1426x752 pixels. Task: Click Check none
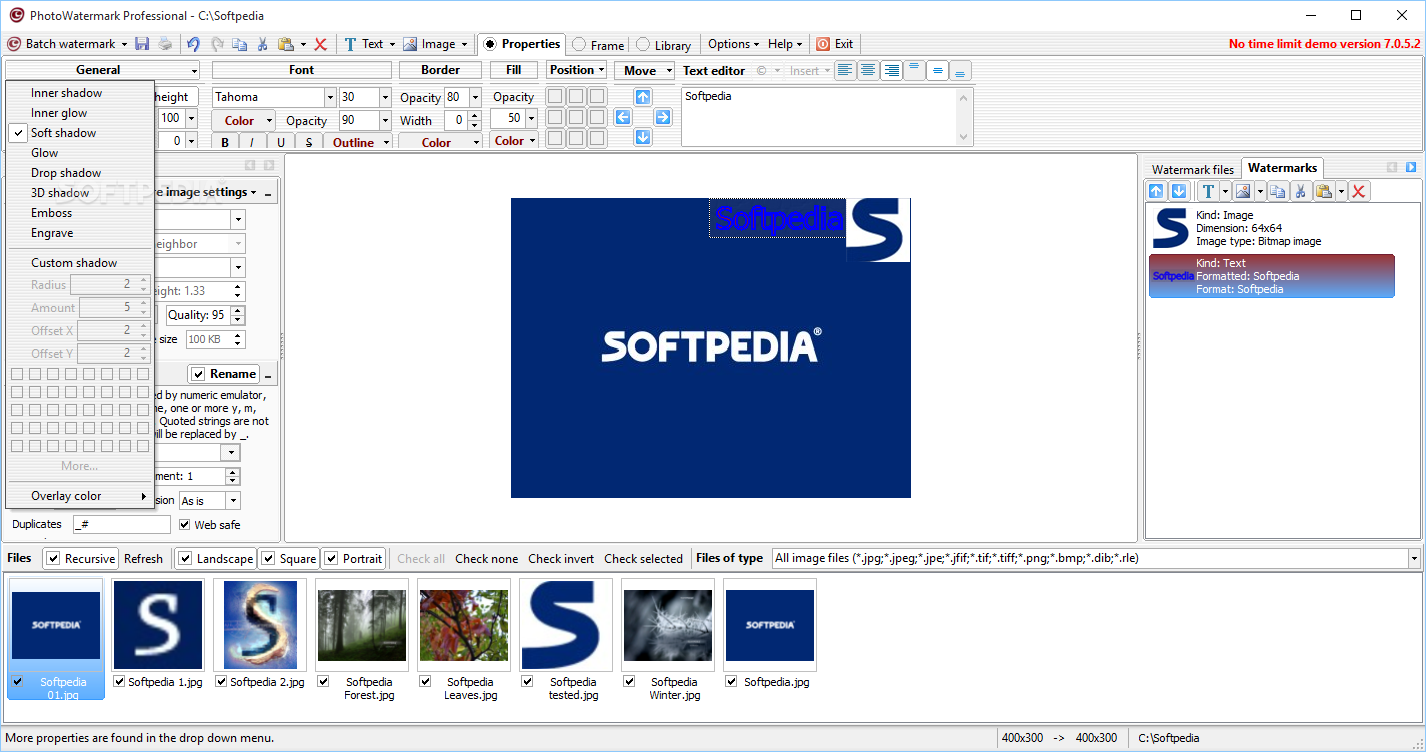486,559
